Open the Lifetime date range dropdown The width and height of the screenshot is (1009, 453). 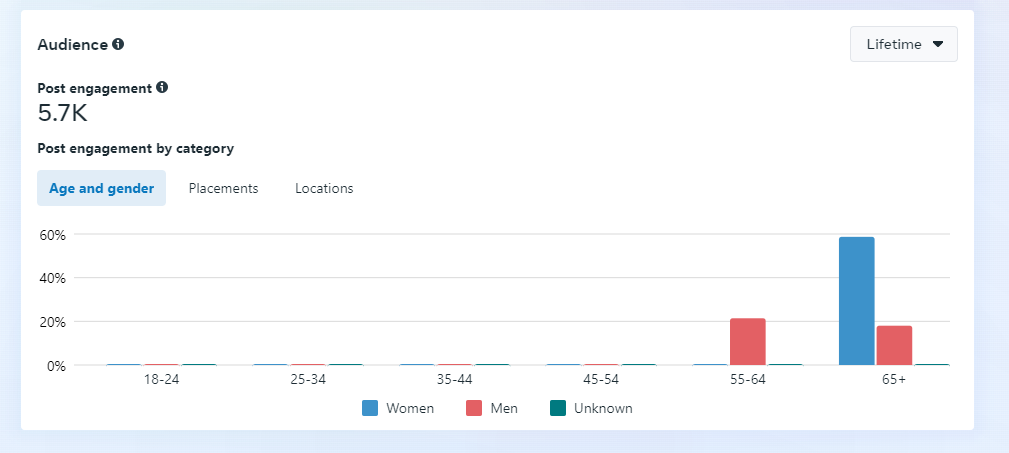click(x=903, y=44)
